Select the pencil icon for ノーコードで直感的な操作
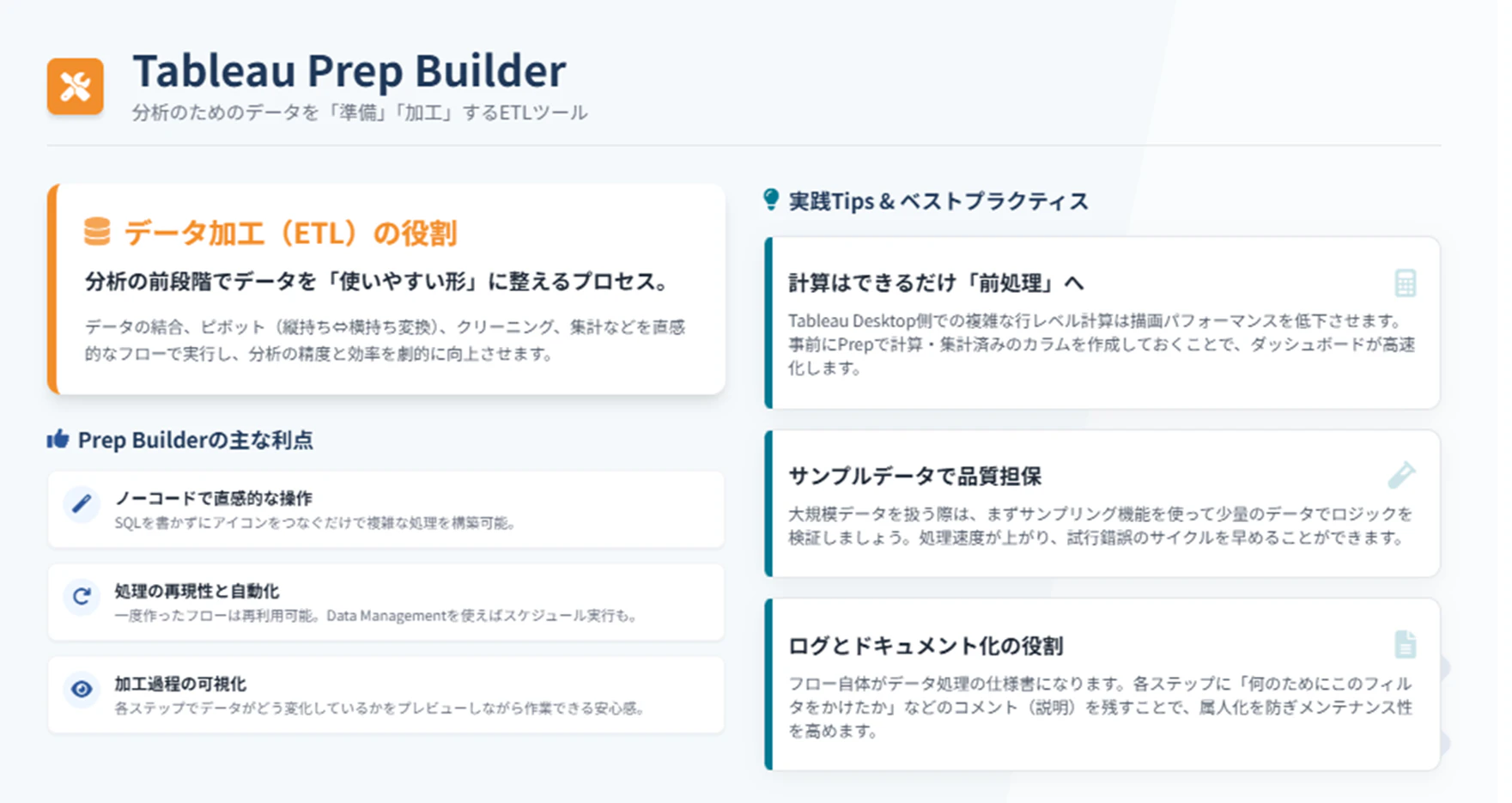Viewport: 1512px width, 803px height. click(x=82, y=503)
